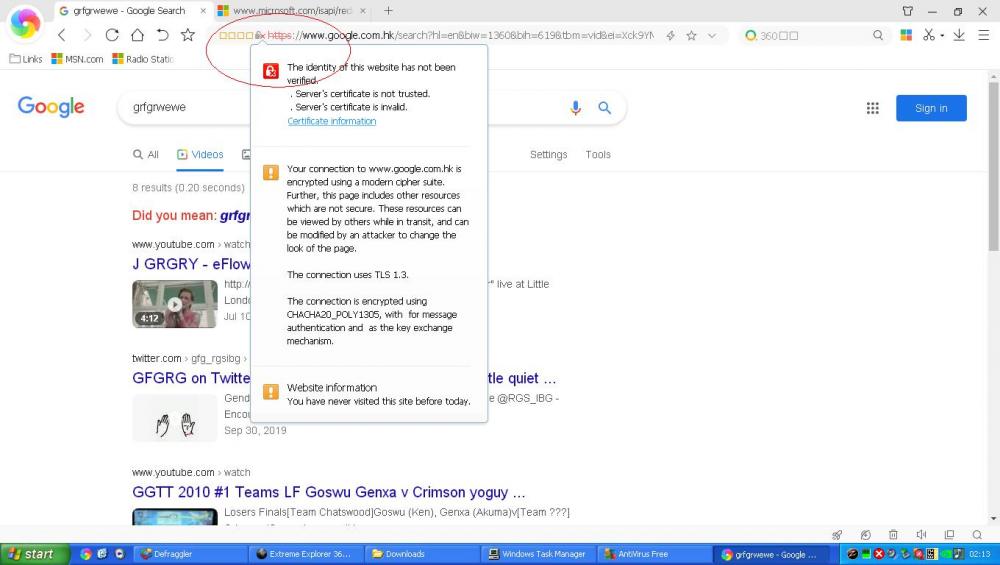Bookmark this page with the star icon

(x=188, y=35)
